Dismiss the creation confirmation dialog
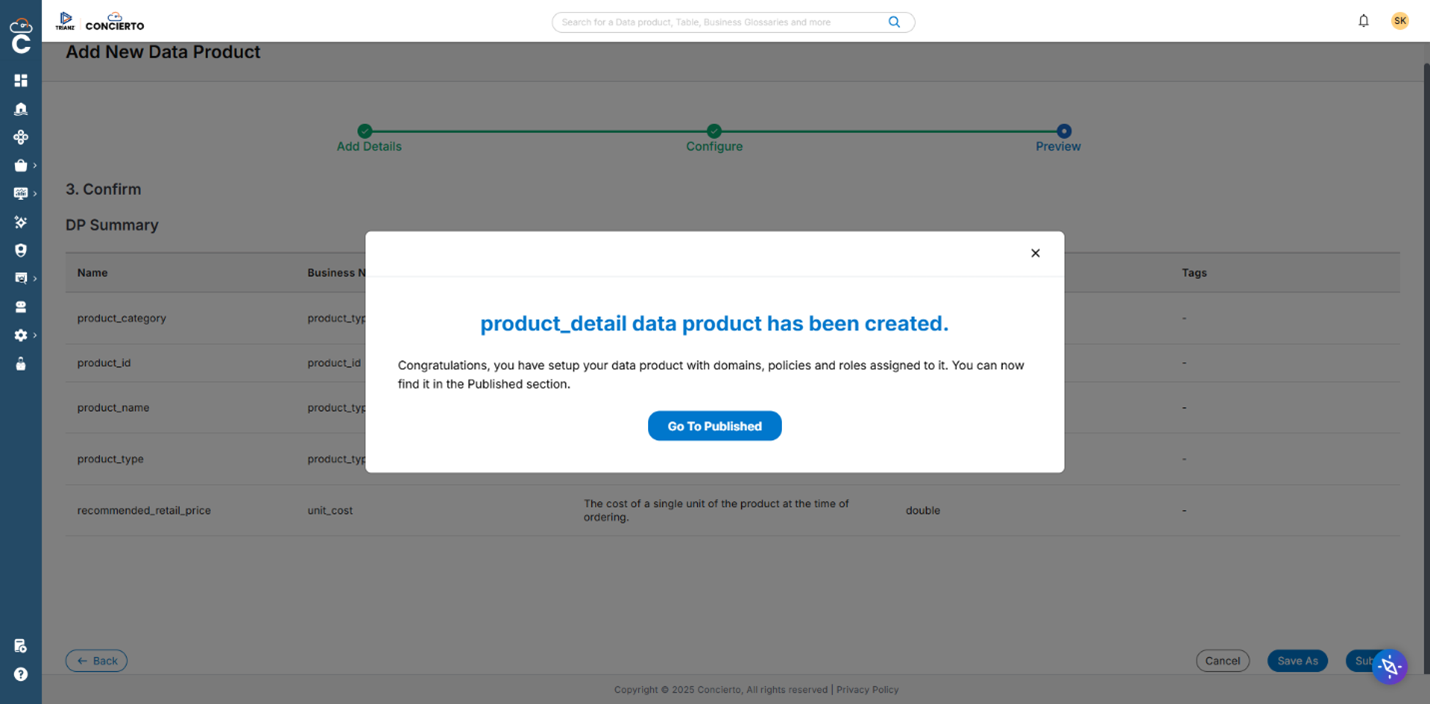The height and width of the screenshot is (704, 1430). (x=1035, y=253)
